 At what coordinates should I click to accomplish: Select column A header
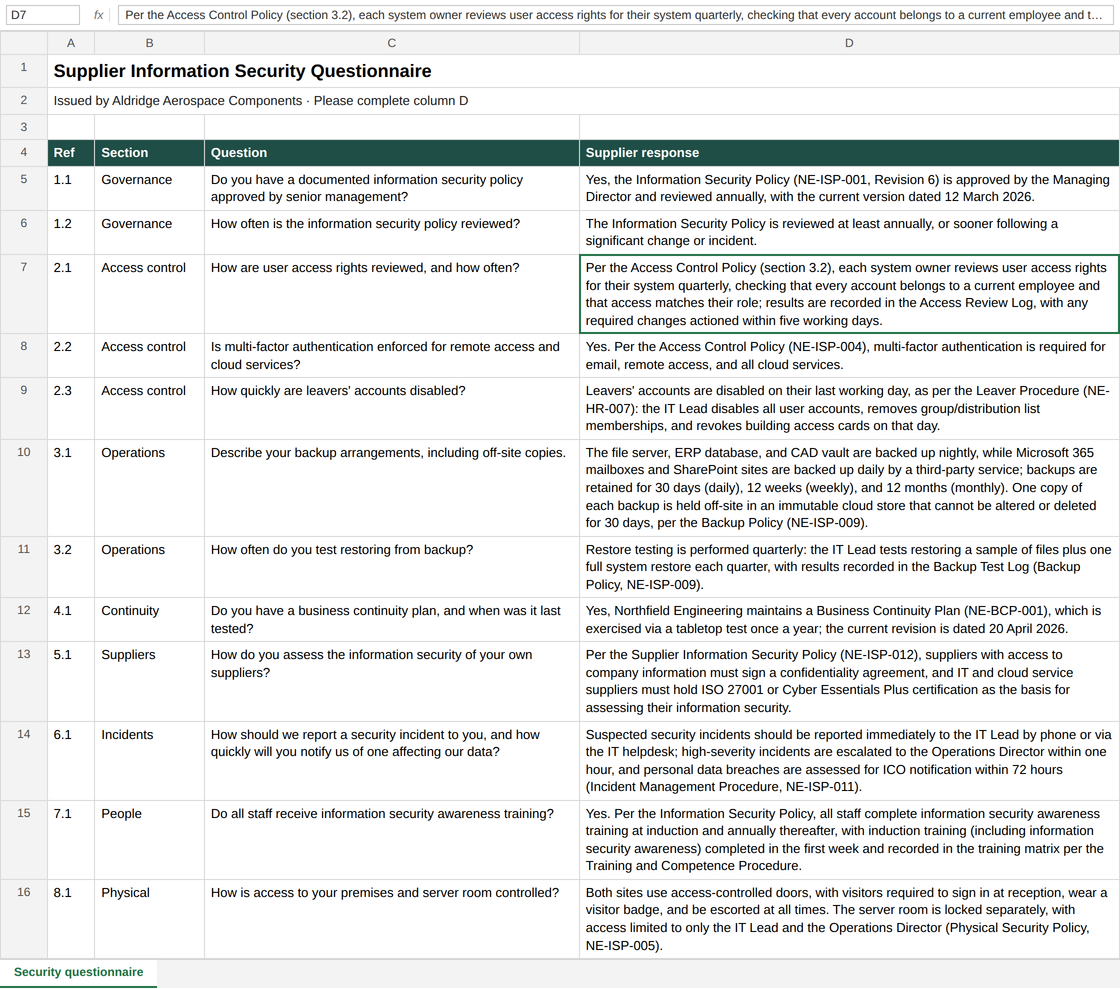tap(71, 43)
